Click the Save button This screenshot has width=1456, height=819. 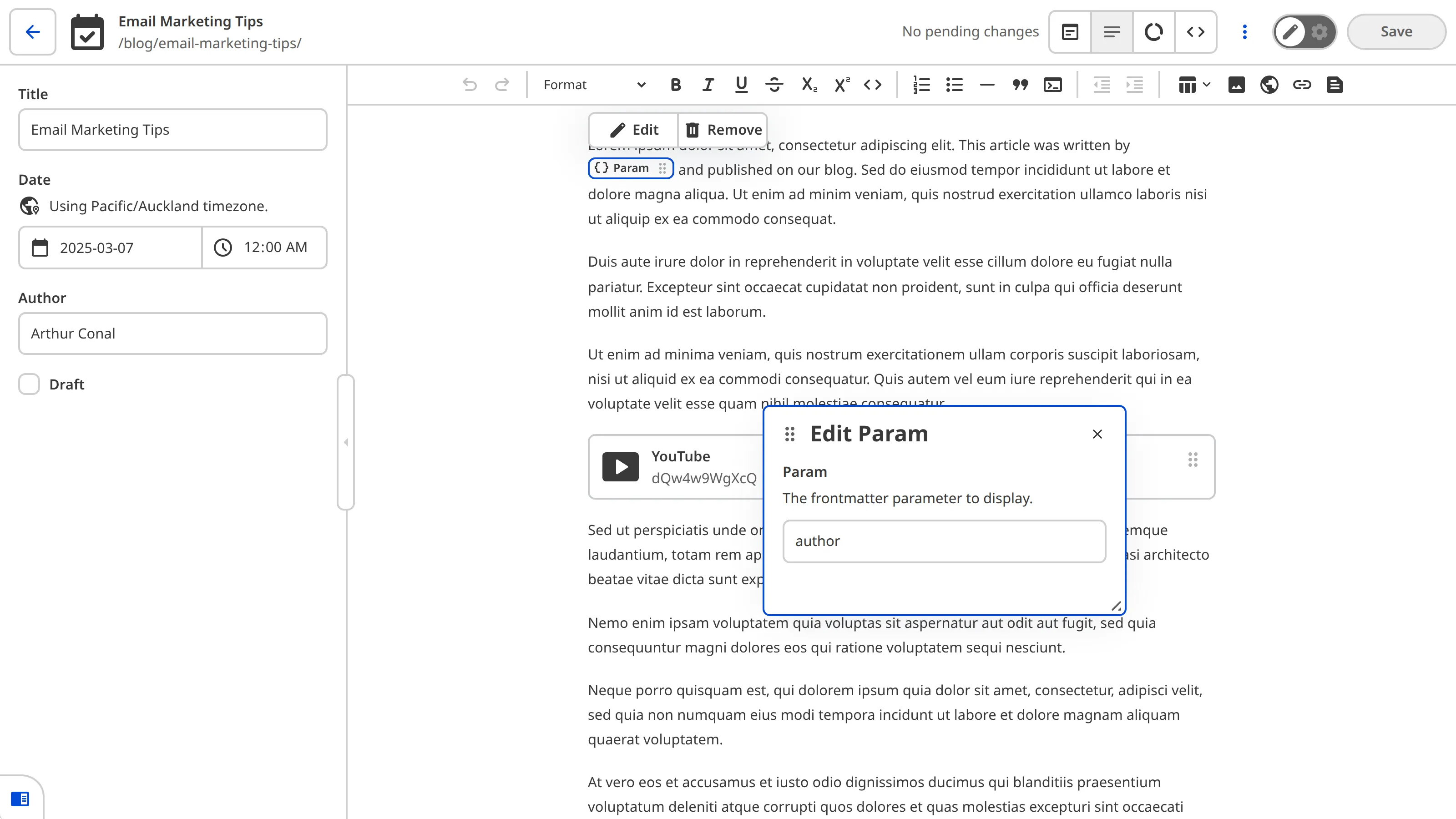1396,32
